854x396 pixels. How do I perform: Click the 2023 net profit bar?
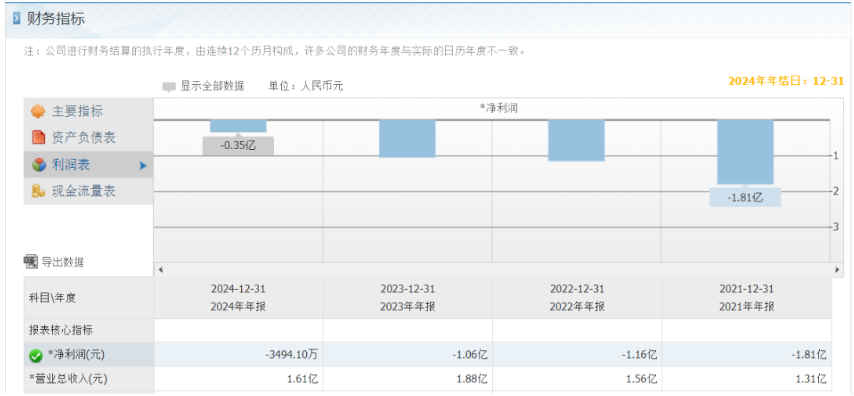pos(407,138)
